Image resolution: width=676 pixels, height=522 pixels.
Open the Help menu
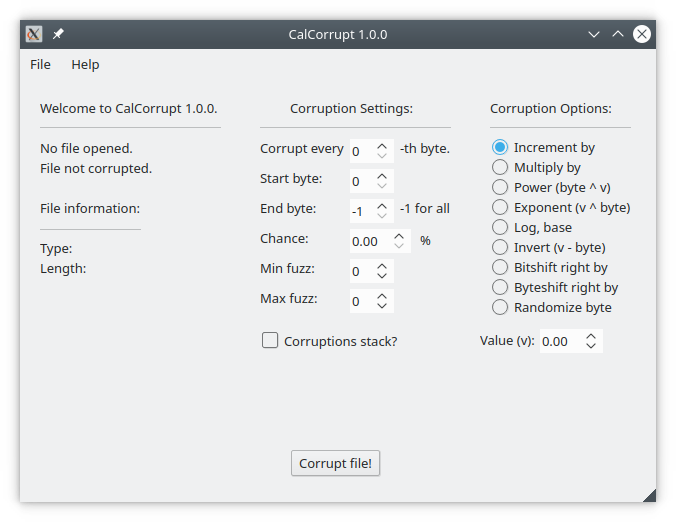point(85,65)
